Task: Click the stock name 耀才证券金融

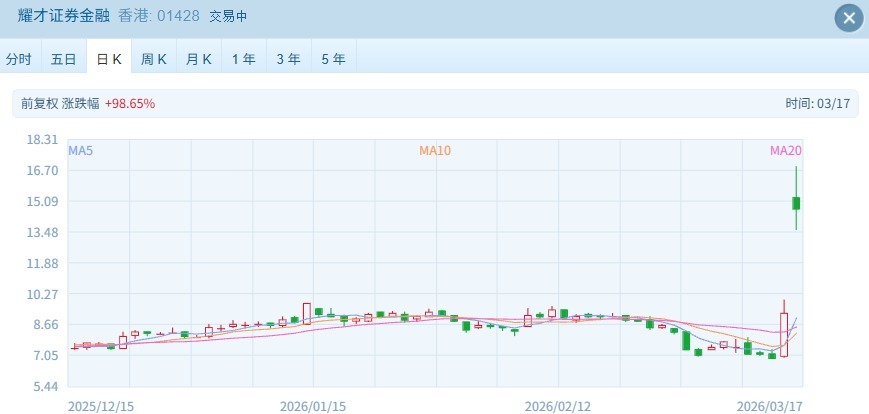Action: click(64, 17)
